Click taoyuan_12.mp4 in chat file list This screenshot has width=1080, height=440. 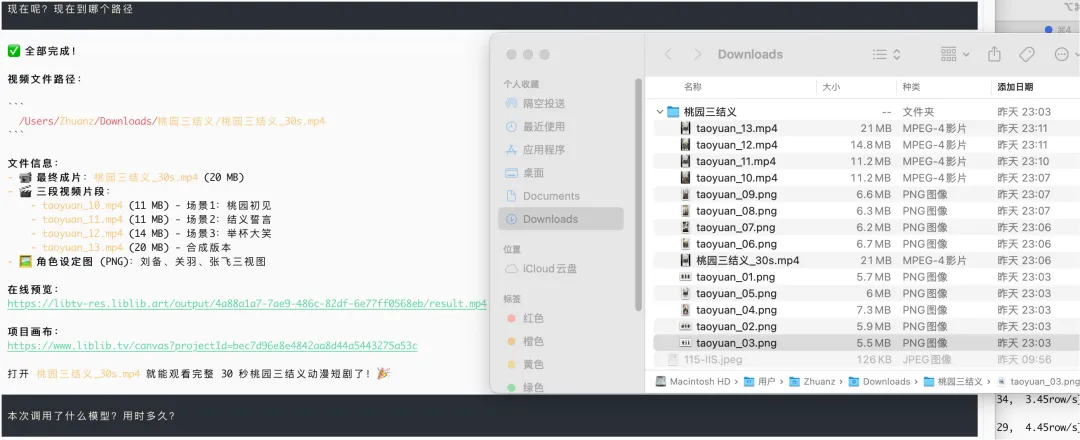[x=83, y=233]
